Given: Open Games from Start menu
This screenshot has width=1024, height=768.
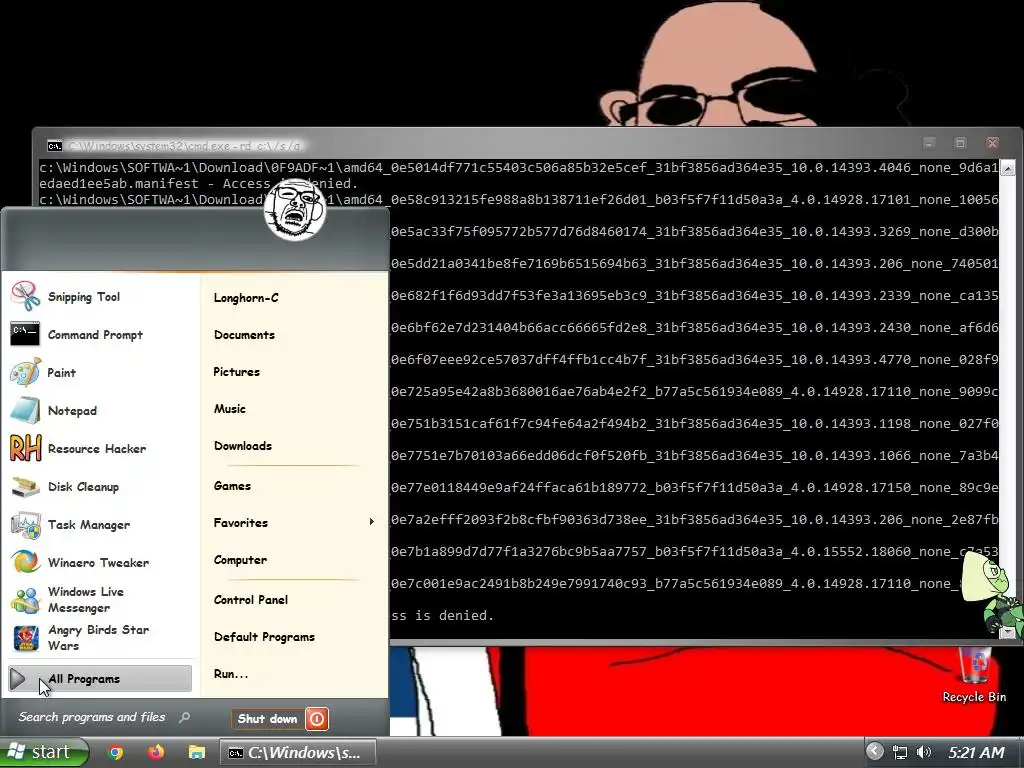Looking at the screenshot, I should coord(232,486).
